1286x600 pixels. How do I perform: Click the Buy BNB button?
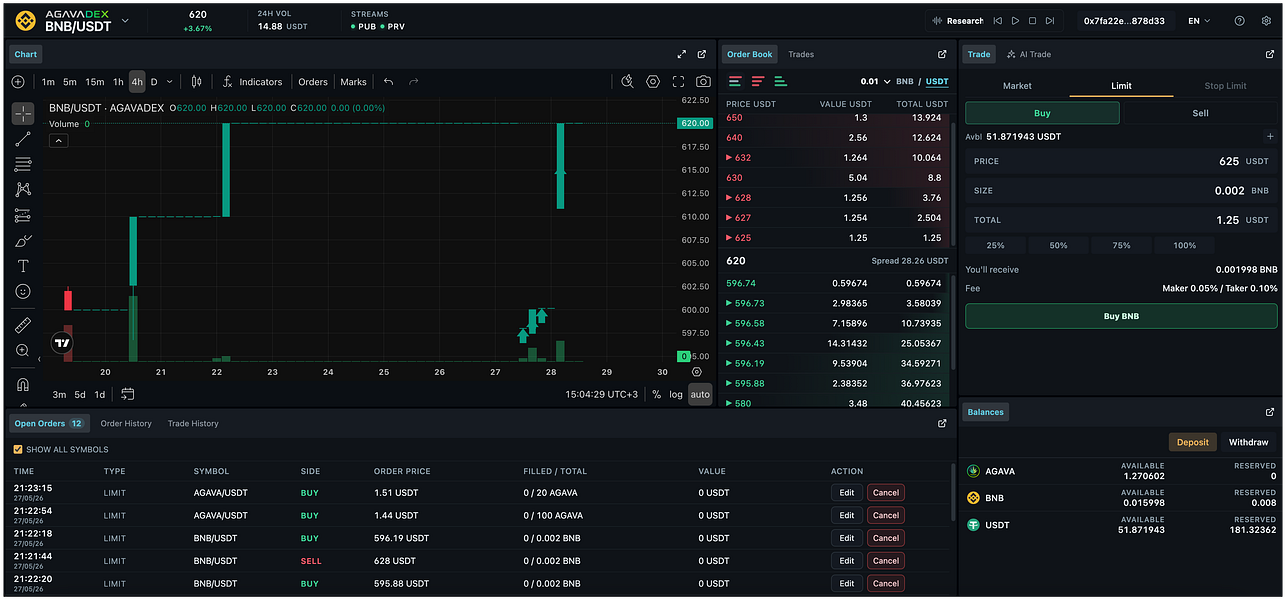[x=1121, y=316]
